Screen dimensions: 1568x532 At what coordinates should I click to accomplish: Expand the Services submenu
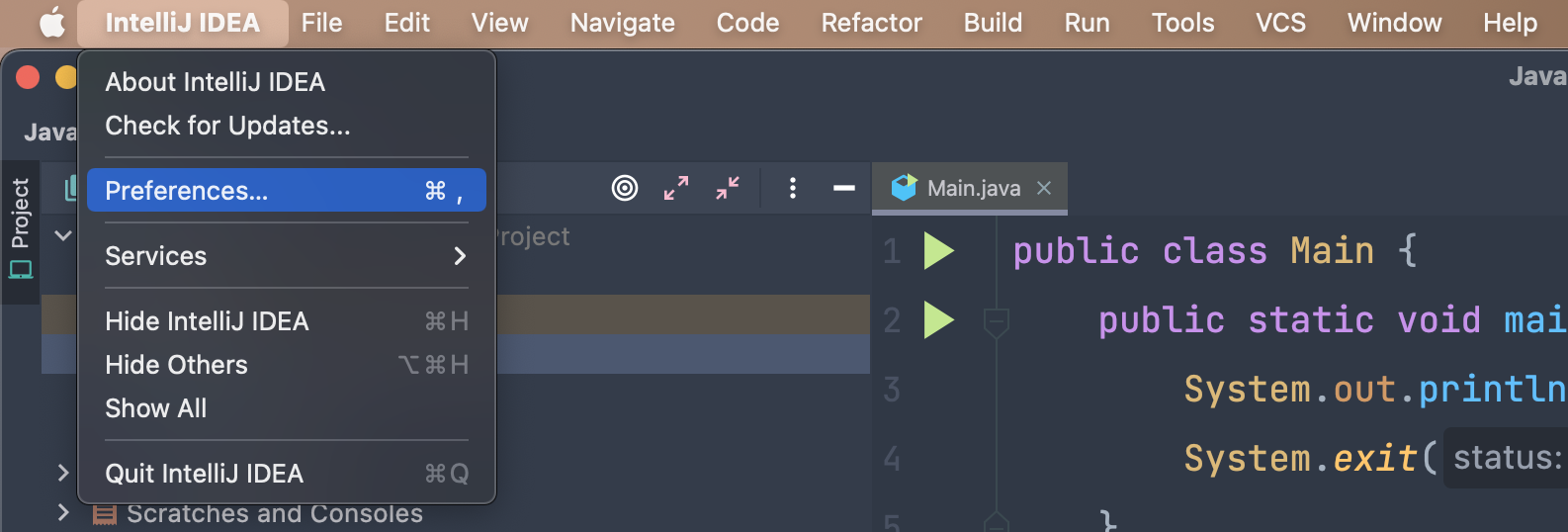pos(287,256)
